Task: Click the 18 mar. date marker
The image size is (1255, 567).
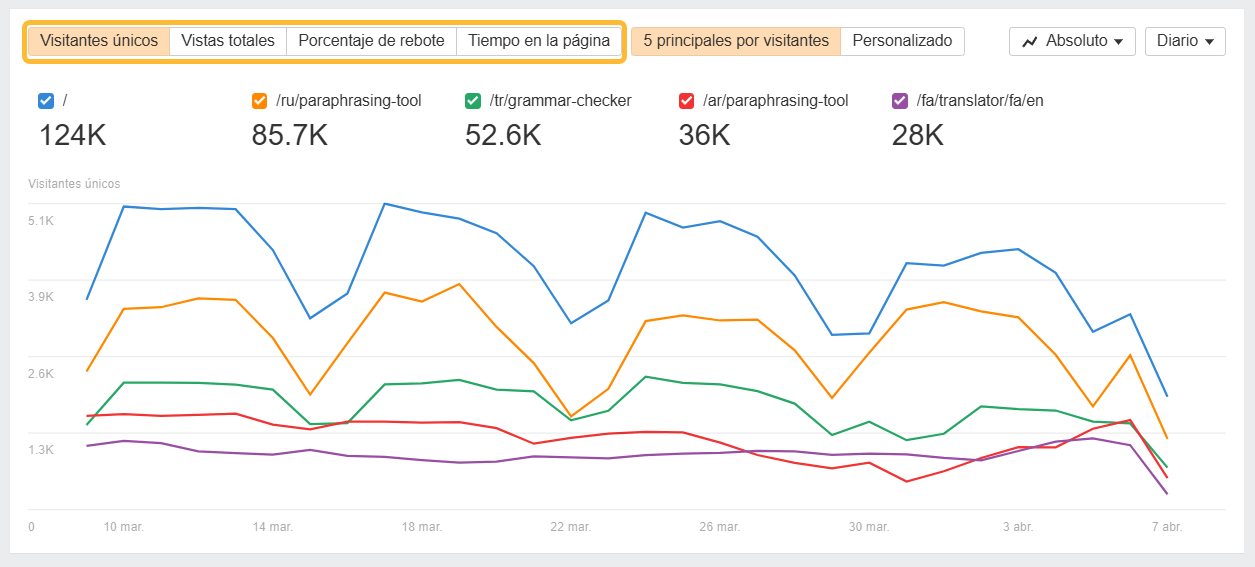Action: (x=421, y=526)
